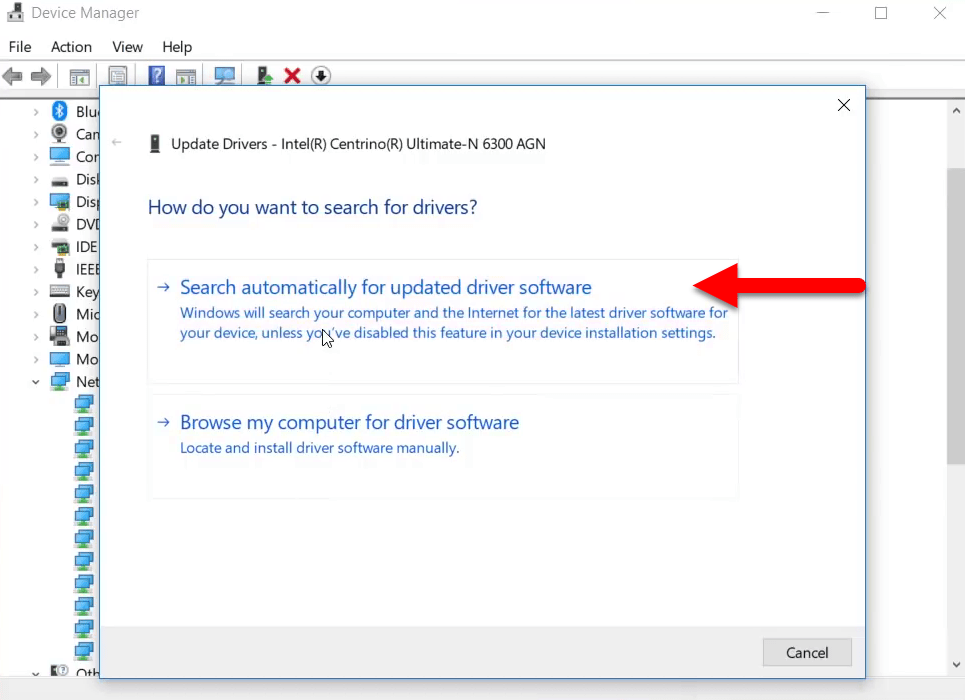Toggle the Show/Hide Console Tree toolbar icon
Screen dimensions: 965x700
point(79,76)
